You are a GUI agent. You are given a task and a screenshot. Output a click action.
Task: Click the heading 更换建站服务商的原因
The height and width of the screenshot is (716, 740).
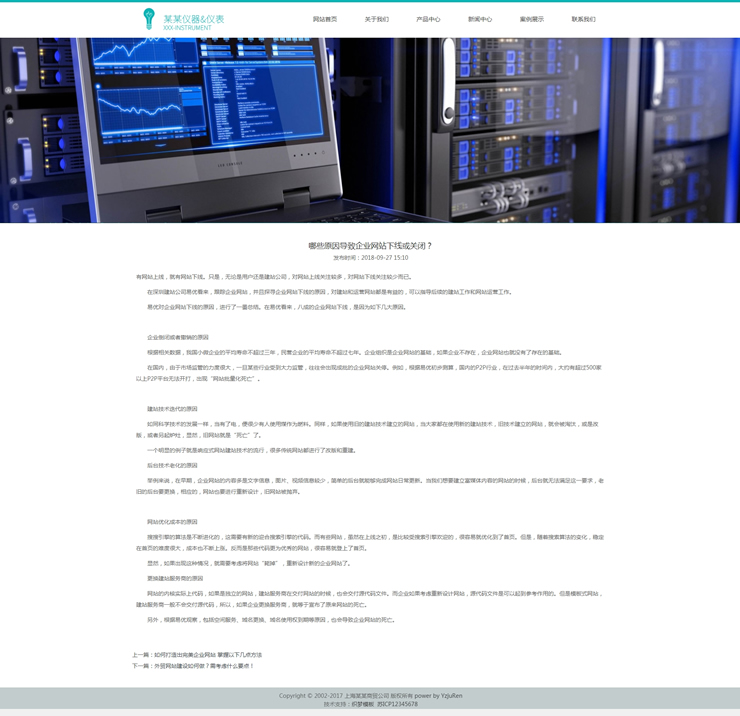[x=175, y=578]
